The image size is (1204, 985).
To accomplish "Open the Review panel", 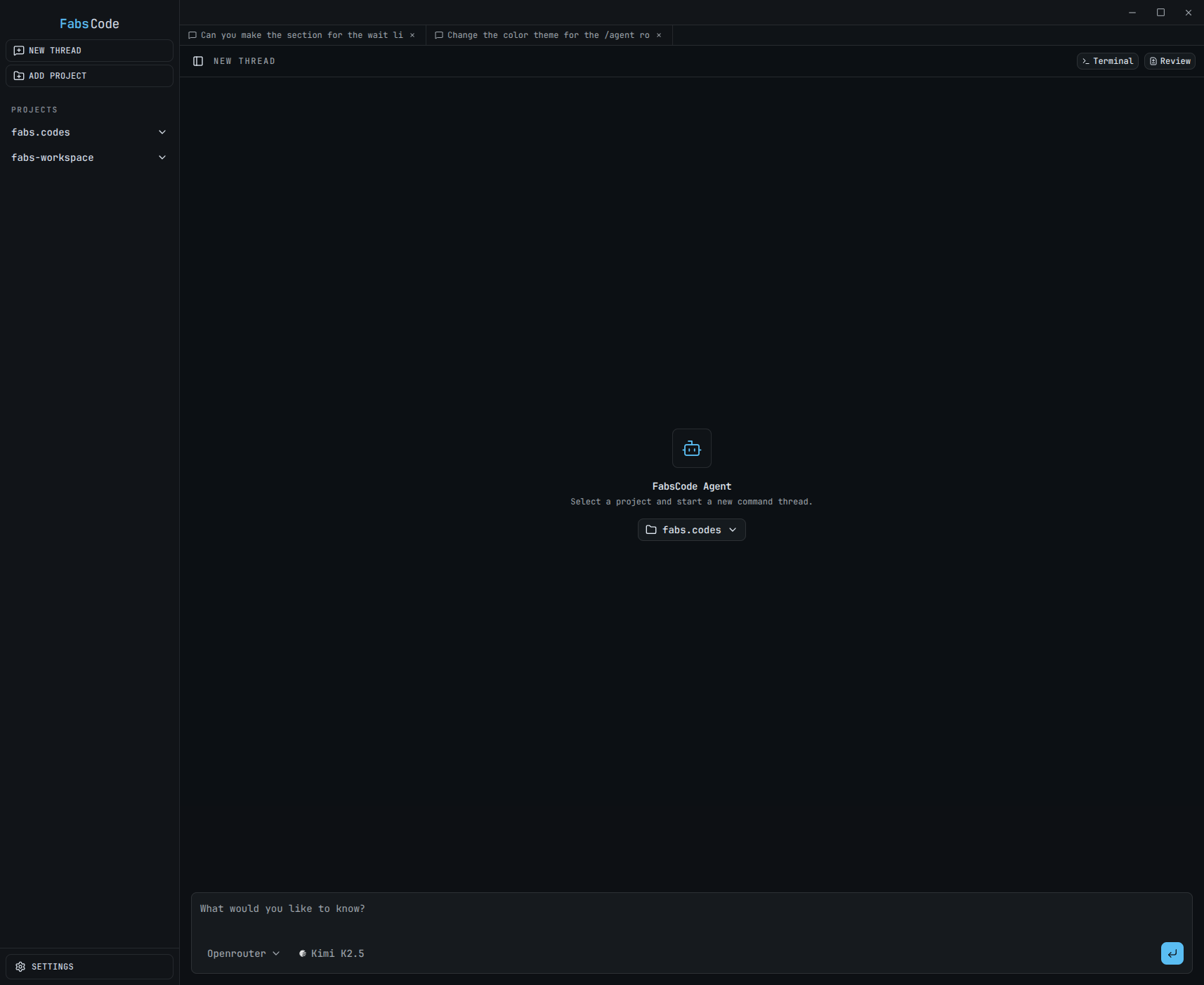I will [x=1170, y=61].
